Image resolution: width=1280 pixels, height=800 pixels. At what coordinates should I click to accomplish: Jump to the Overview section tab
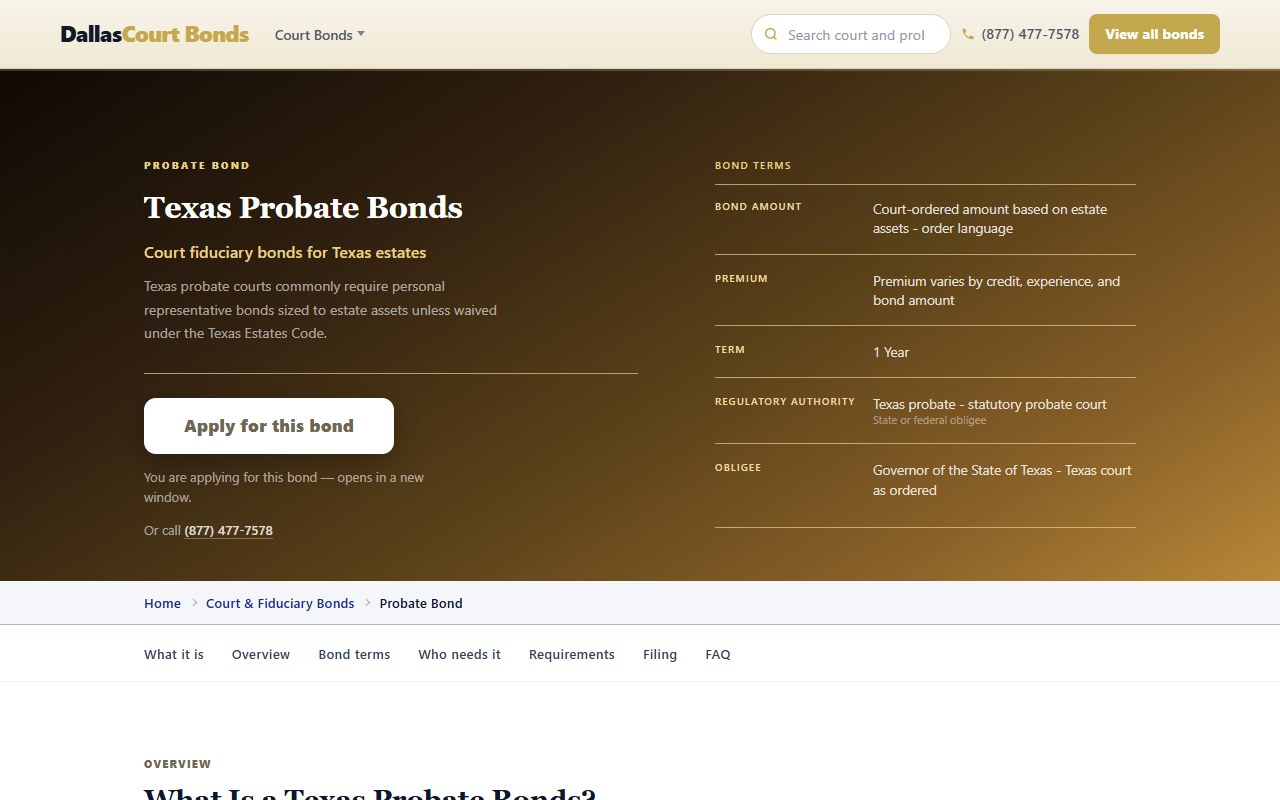[x=261, y=654]
